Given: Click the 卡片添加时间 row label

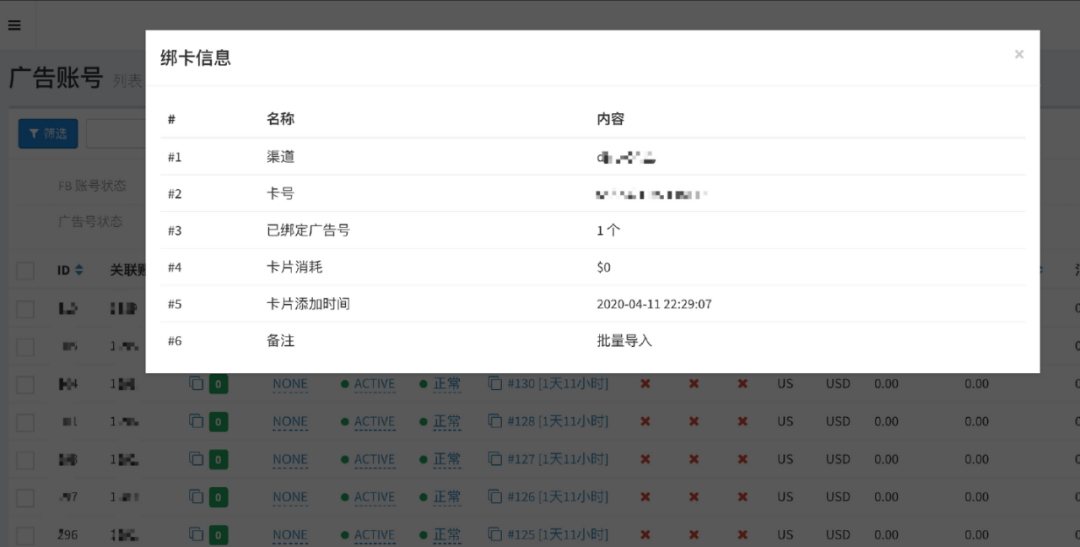Looking at the screenshot, I should (308, 304).
